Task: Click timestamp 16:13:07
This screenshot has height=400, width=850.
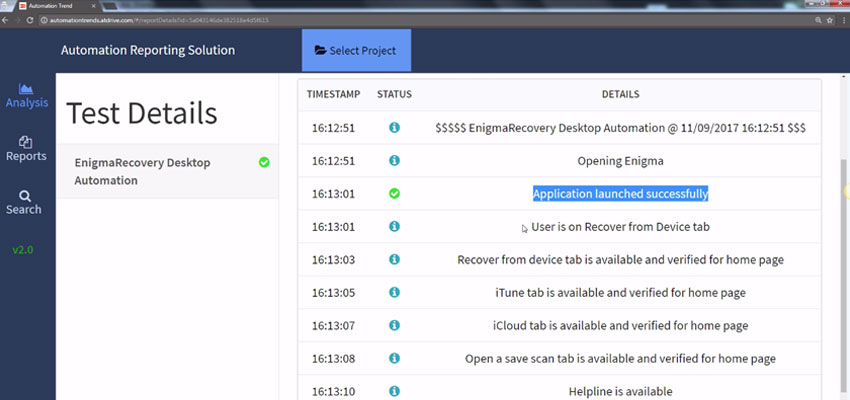Action: pos(333,326)
